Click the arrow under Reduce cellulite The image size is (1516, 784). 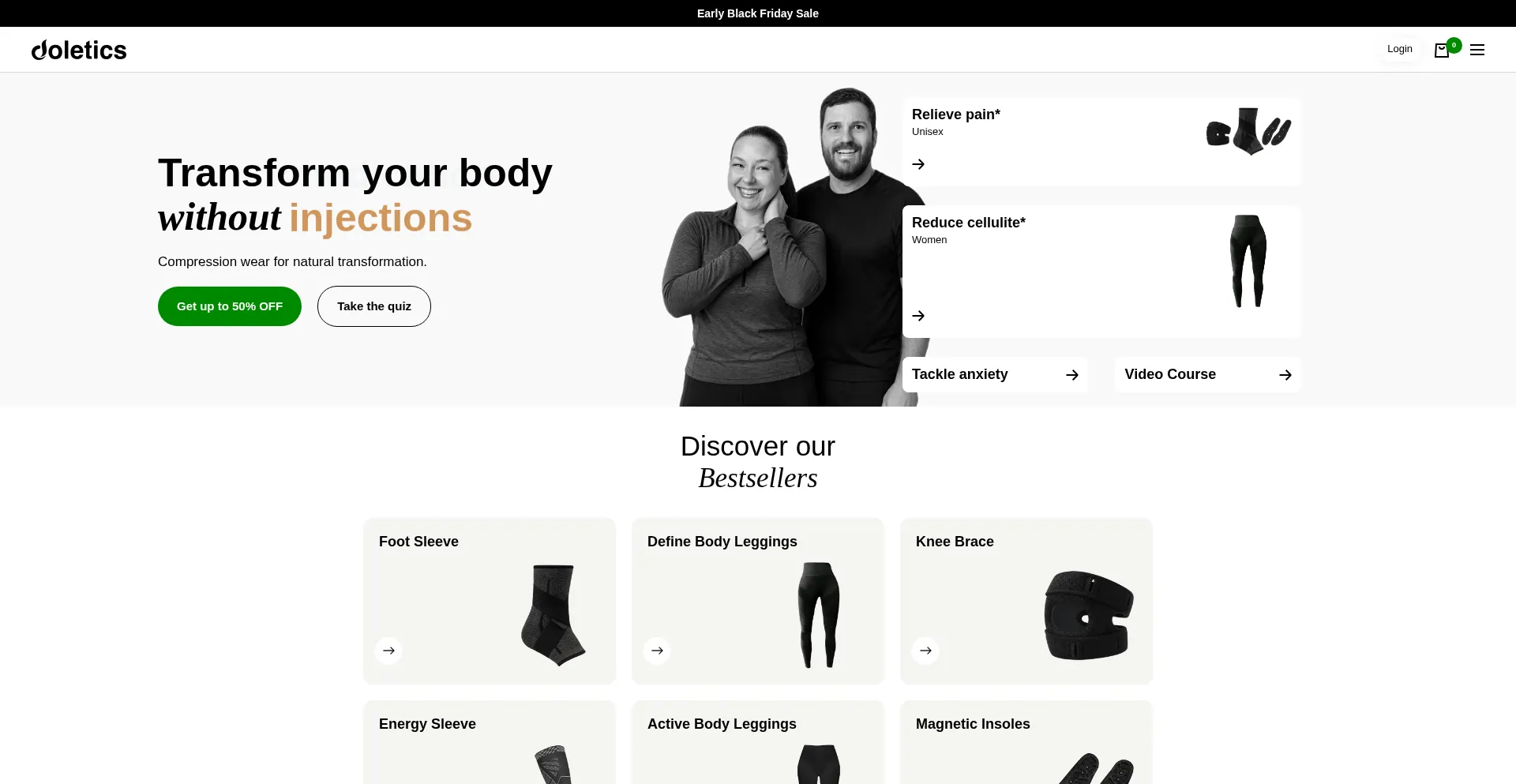tap(918, 316)
